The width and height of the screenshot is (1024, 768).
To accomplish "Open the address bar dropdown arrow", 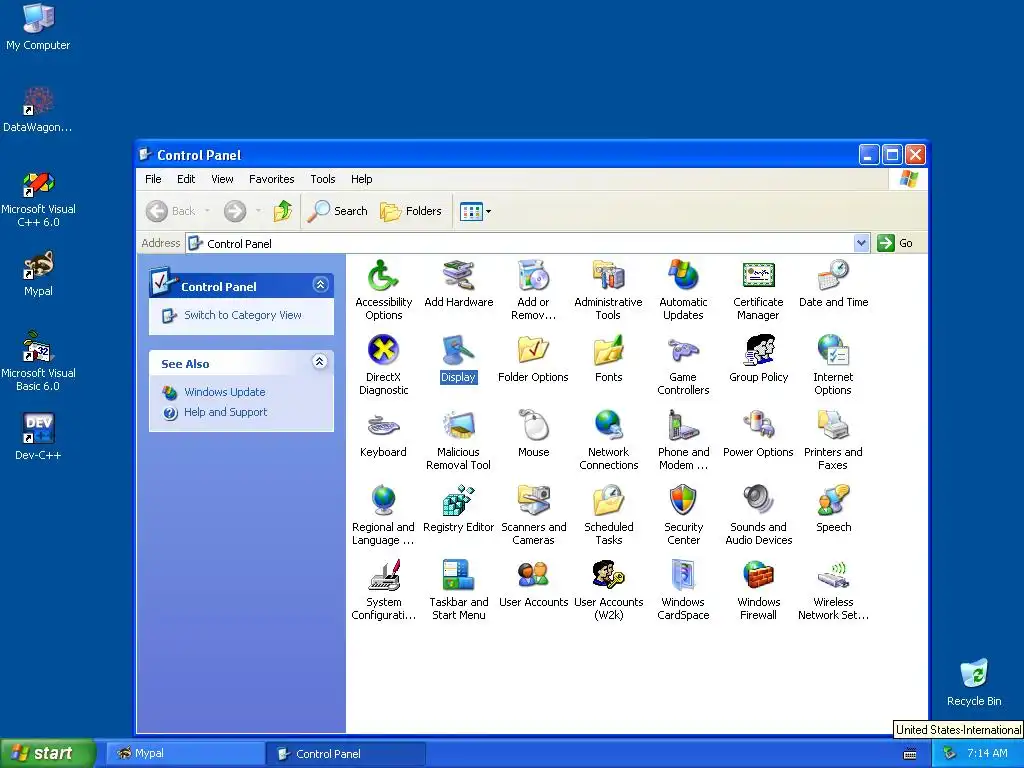I will click(x=861, y=243).
